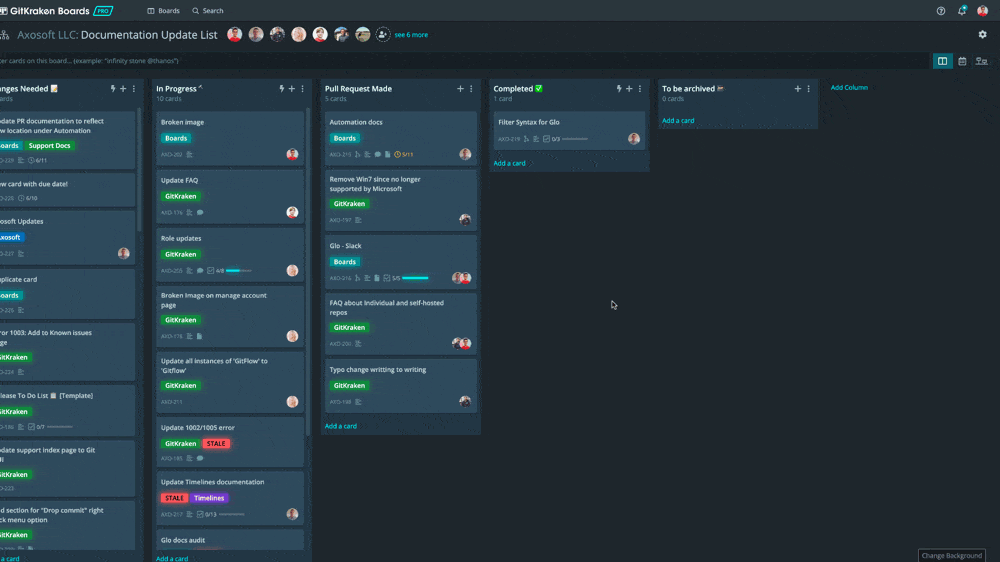Open Search in top bar
The width and height of the screenshot is (1000, 562).
point(208,11)
